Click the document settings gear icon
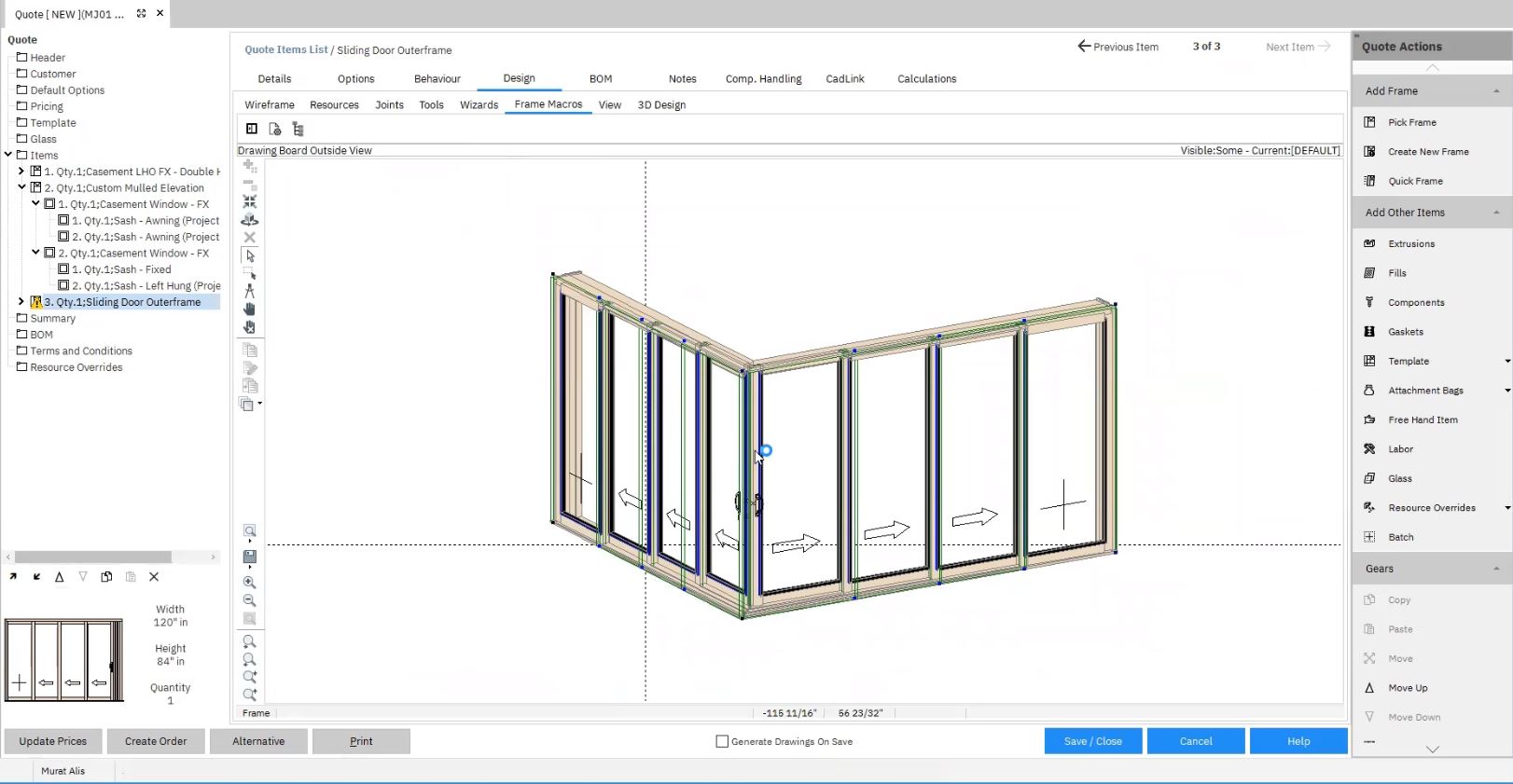 coord(275,129)
